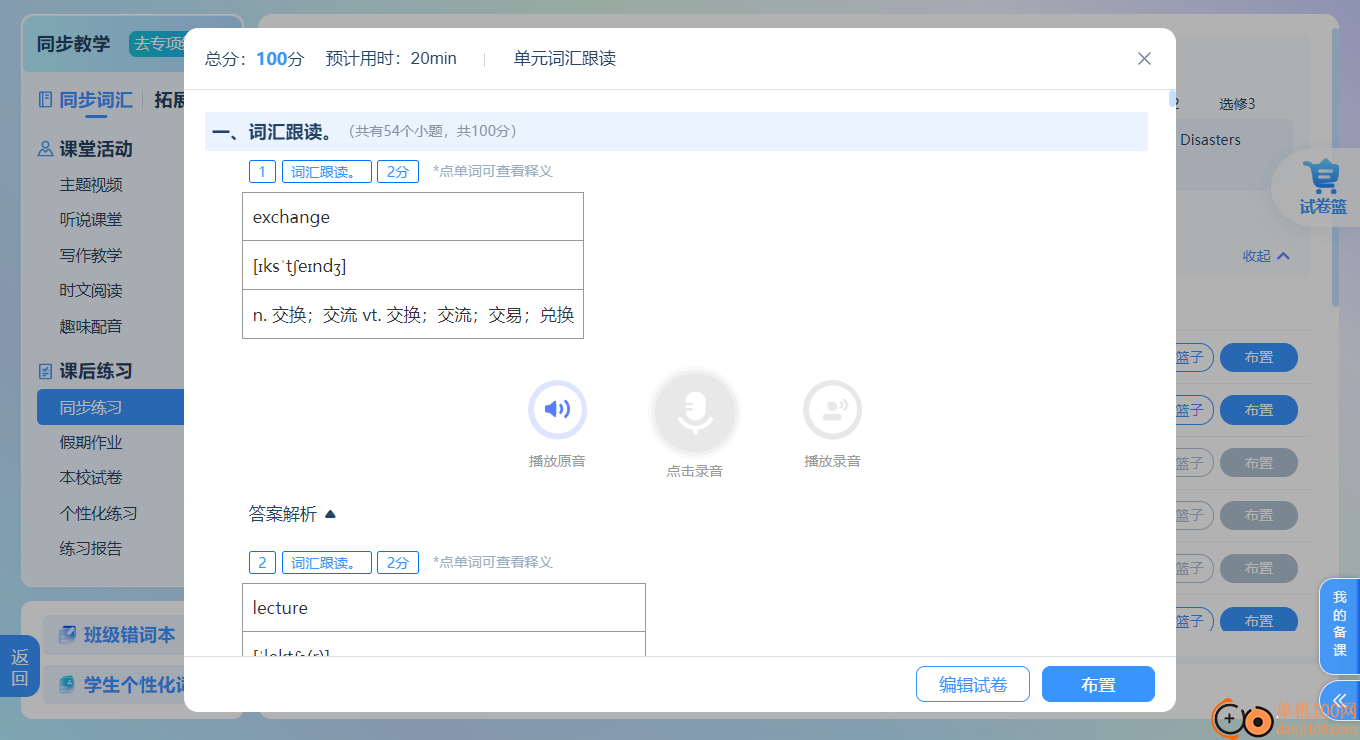Click question number 2 badge
The width and height of the screenshot is (1360, 740).
262,563
